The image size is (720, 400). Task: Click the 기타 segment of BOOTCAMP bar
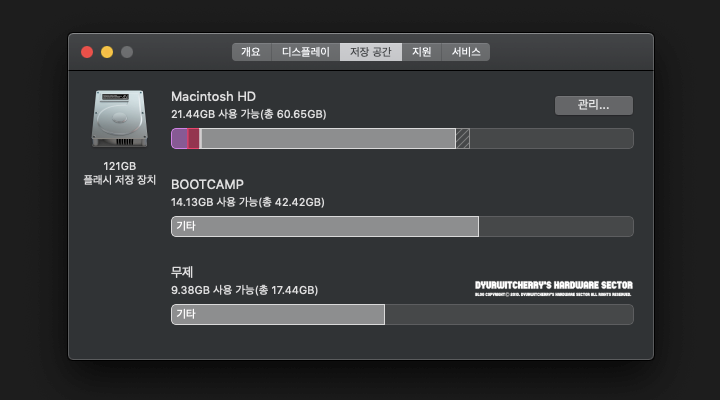coord(325,226)
